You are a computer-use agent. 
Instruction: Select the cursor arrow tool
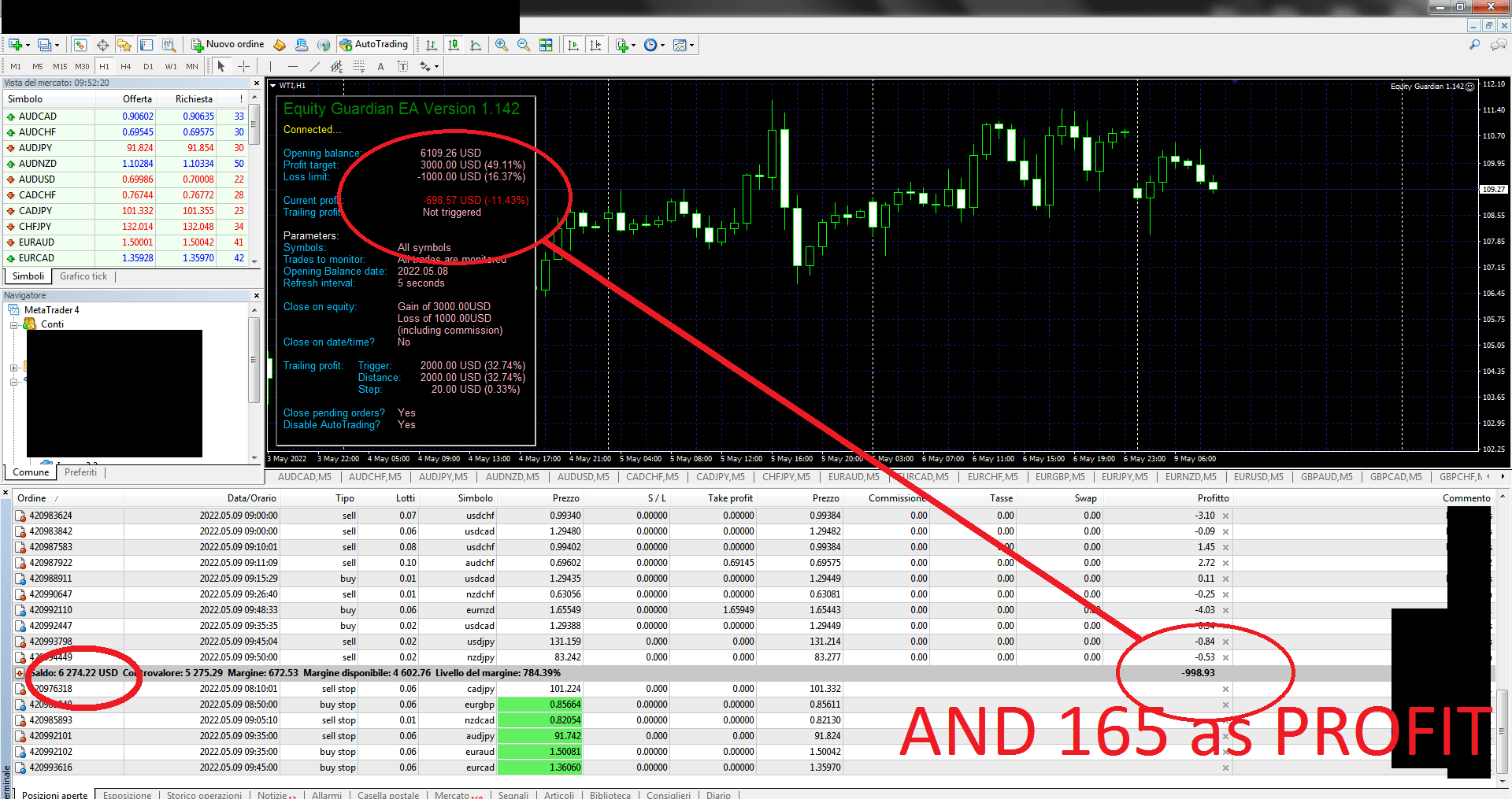click(x=221, y=67)
